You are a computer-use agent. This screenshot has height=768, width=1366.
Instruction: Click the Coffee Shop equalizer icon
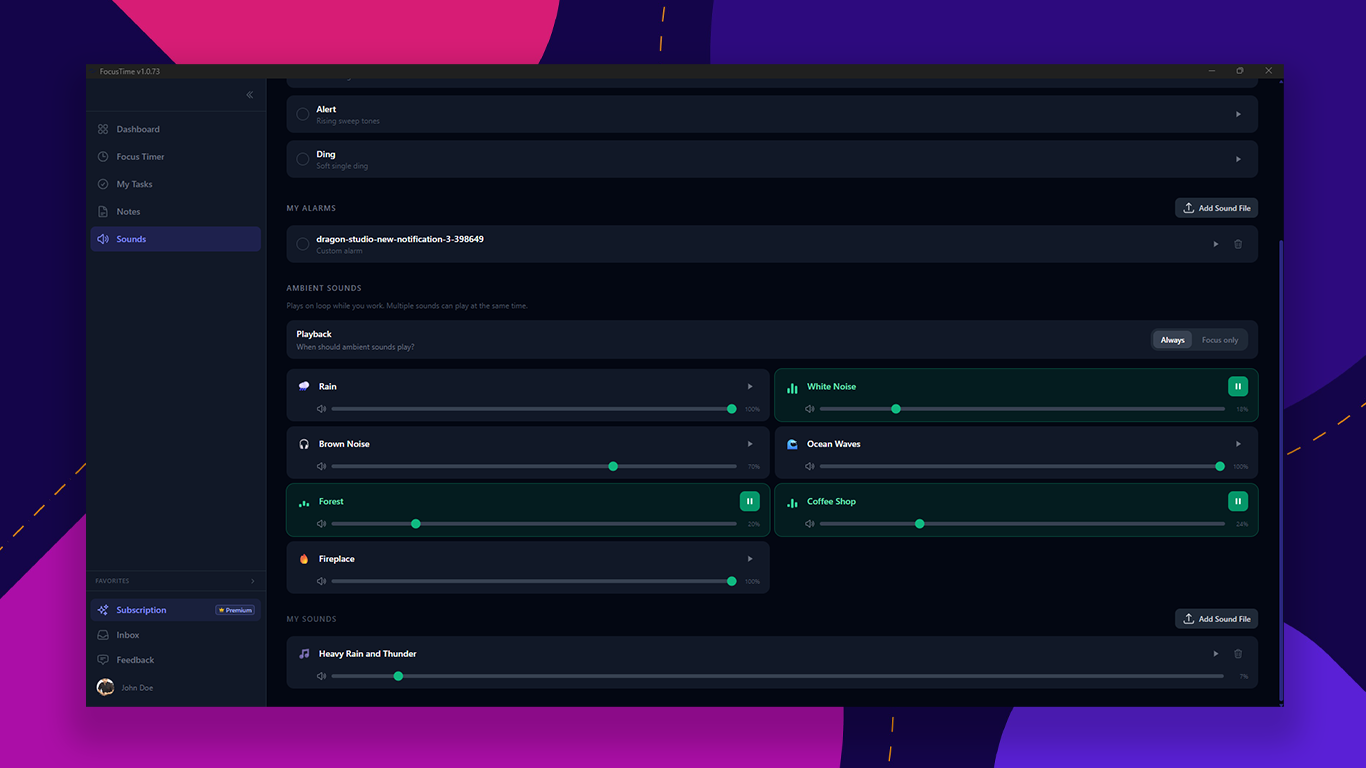(792, 503)
